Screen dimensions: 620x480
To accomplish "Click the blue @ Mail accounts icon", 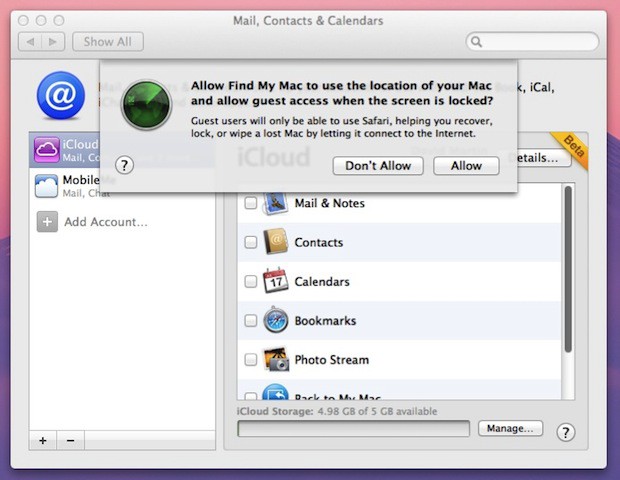I will tap(60, 96).
